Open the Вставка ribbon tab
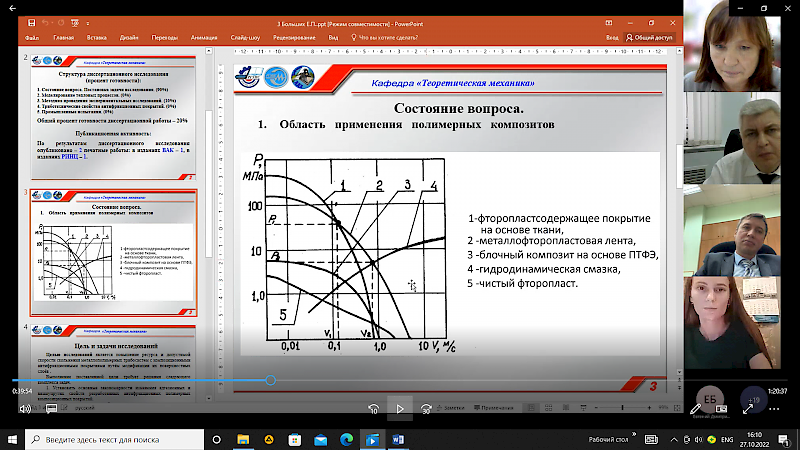The height and width of the screenshot is (450, 800). (97, 37)
